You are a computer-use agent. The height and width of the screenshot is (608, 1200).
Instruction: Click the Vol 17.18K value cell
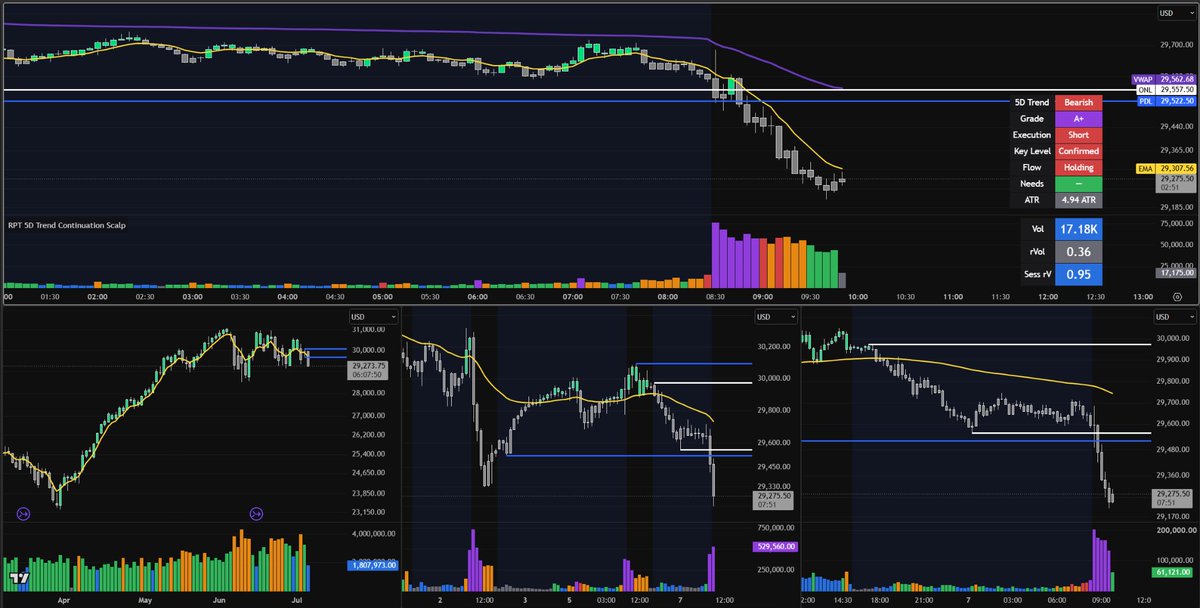pyautogui.click(x=1078, y=229)
